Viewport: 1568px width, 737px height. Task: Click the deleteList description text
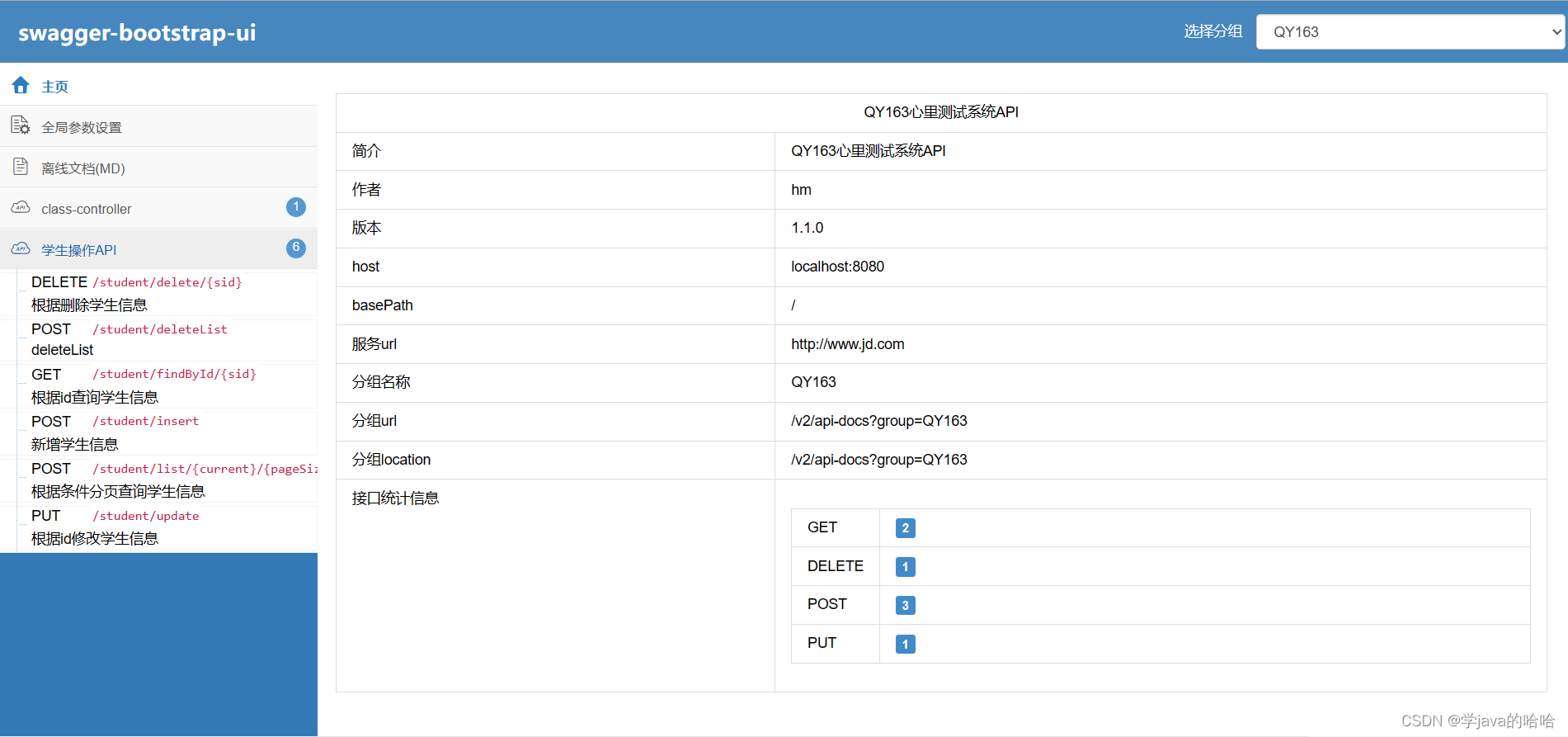click(x=62, y=350)
